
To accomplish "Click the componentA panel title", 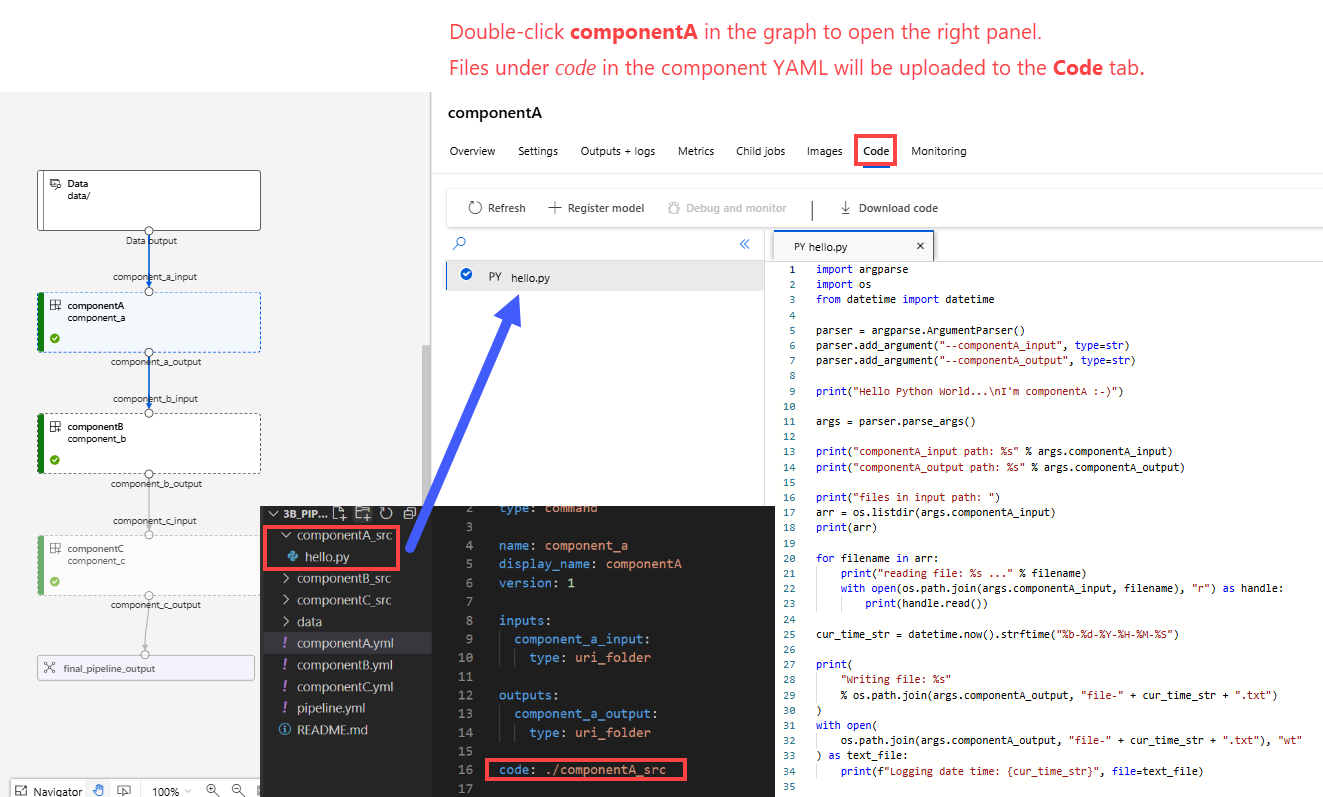I will [495, 113].
